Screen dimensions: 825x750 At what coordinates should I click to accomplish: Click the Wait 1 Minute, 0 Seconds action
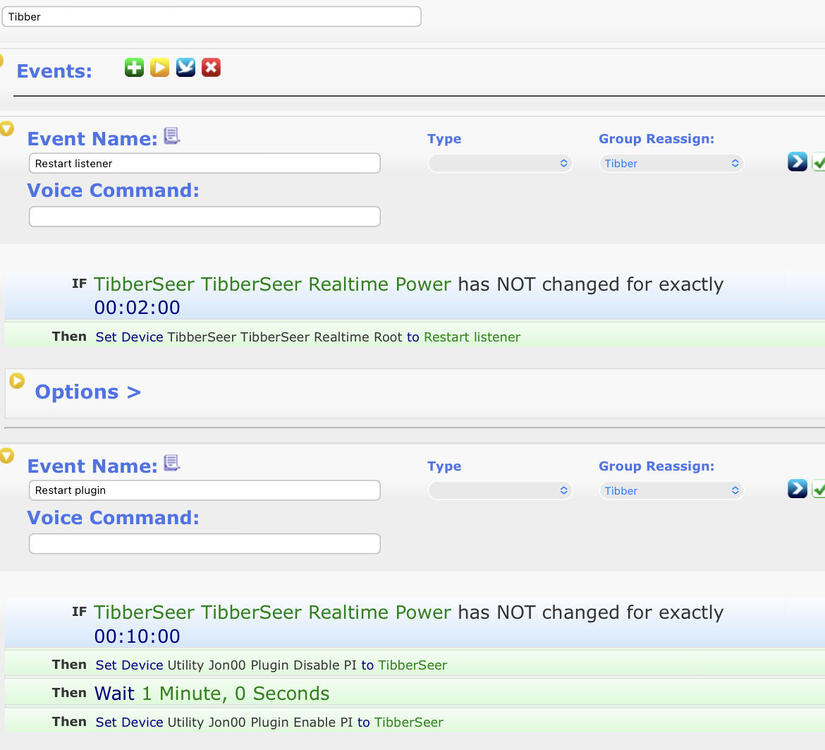[x=211, y=693]
